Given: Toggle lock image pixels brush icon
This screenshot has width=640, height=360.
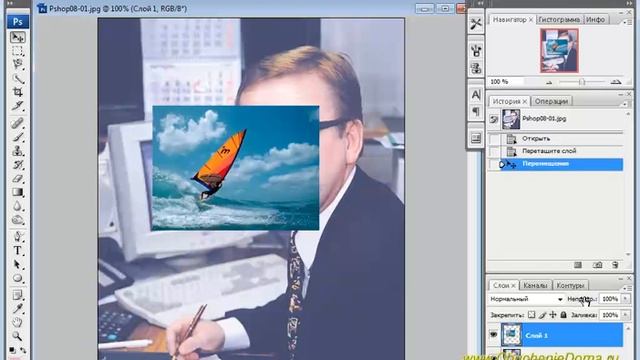Looking at the screenshot, I should (542, 315).
